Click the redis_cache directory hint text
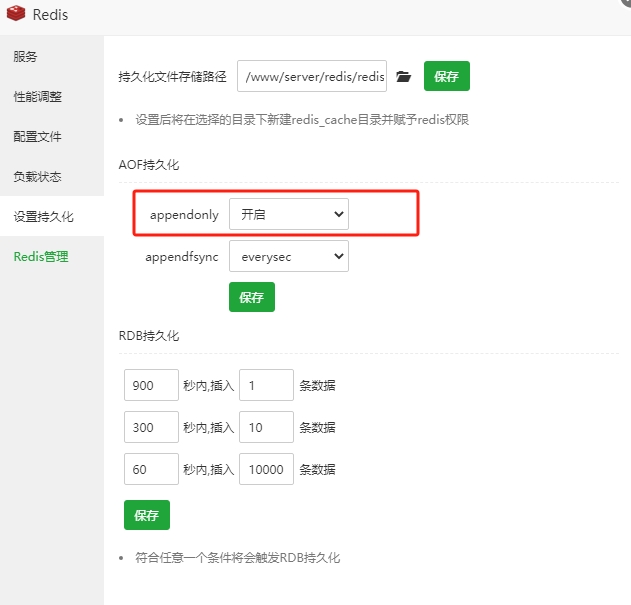Image resolution: width=631 pixels, height=605 pixels. pos(302,120)
